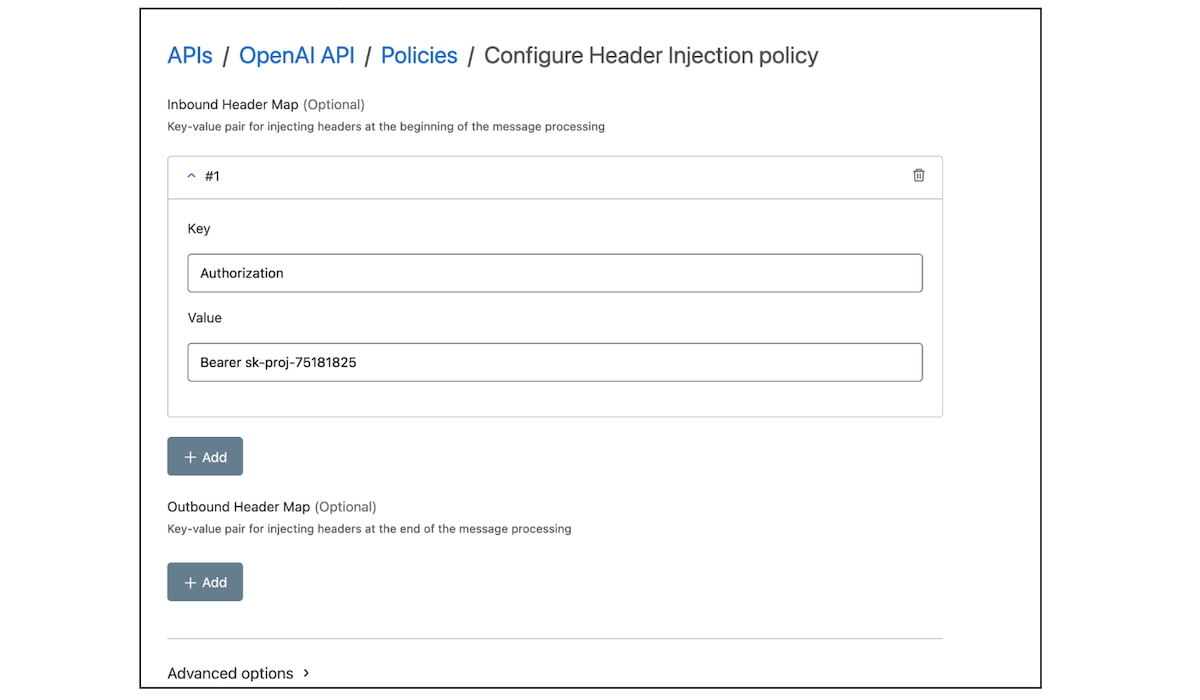
Task: Open the APIs breadcrumb link
Action: [x=190, y=56]
